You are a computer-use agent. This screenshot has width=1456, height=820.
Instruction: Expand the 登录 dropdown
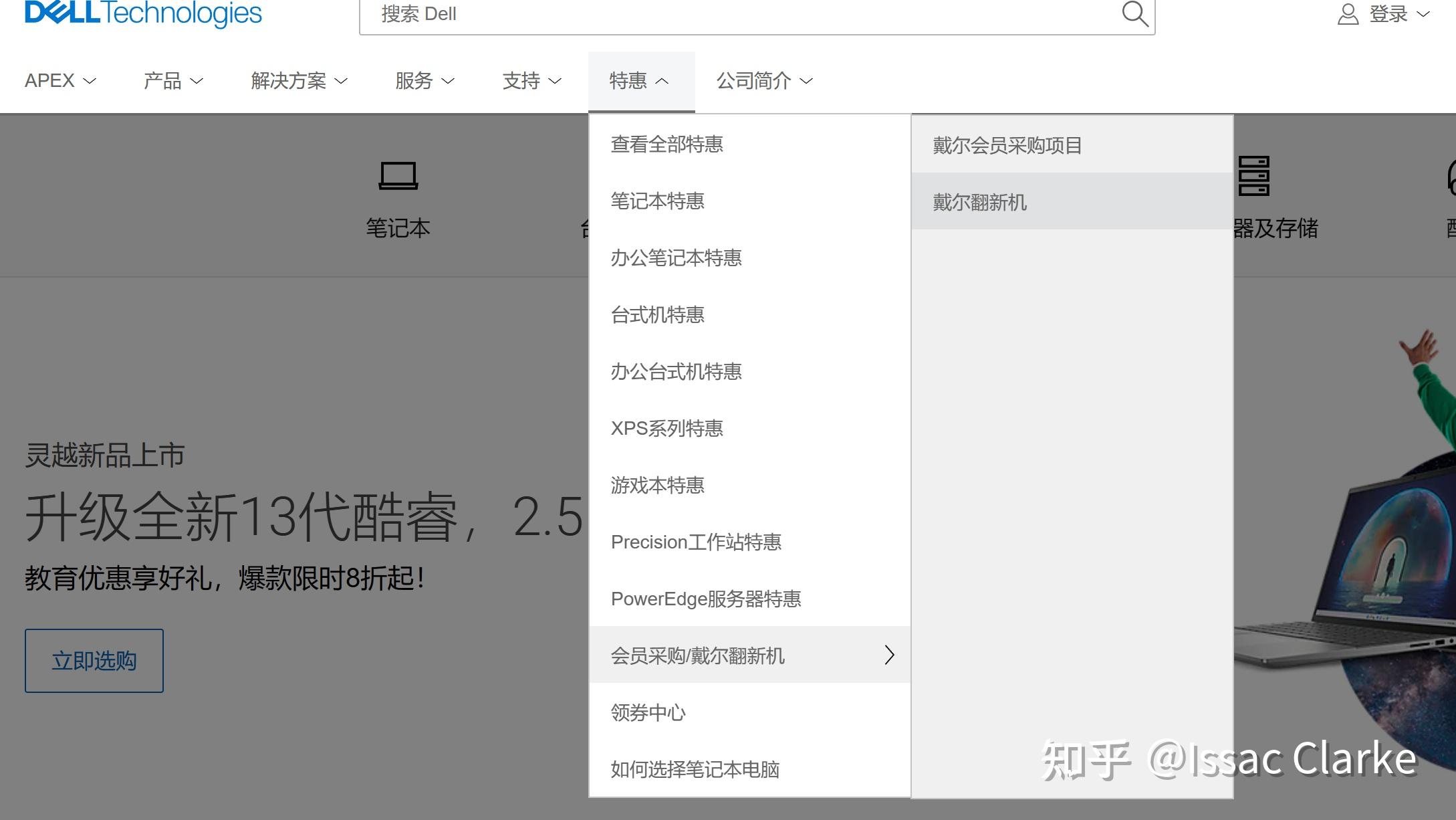tap(1394, 13)
